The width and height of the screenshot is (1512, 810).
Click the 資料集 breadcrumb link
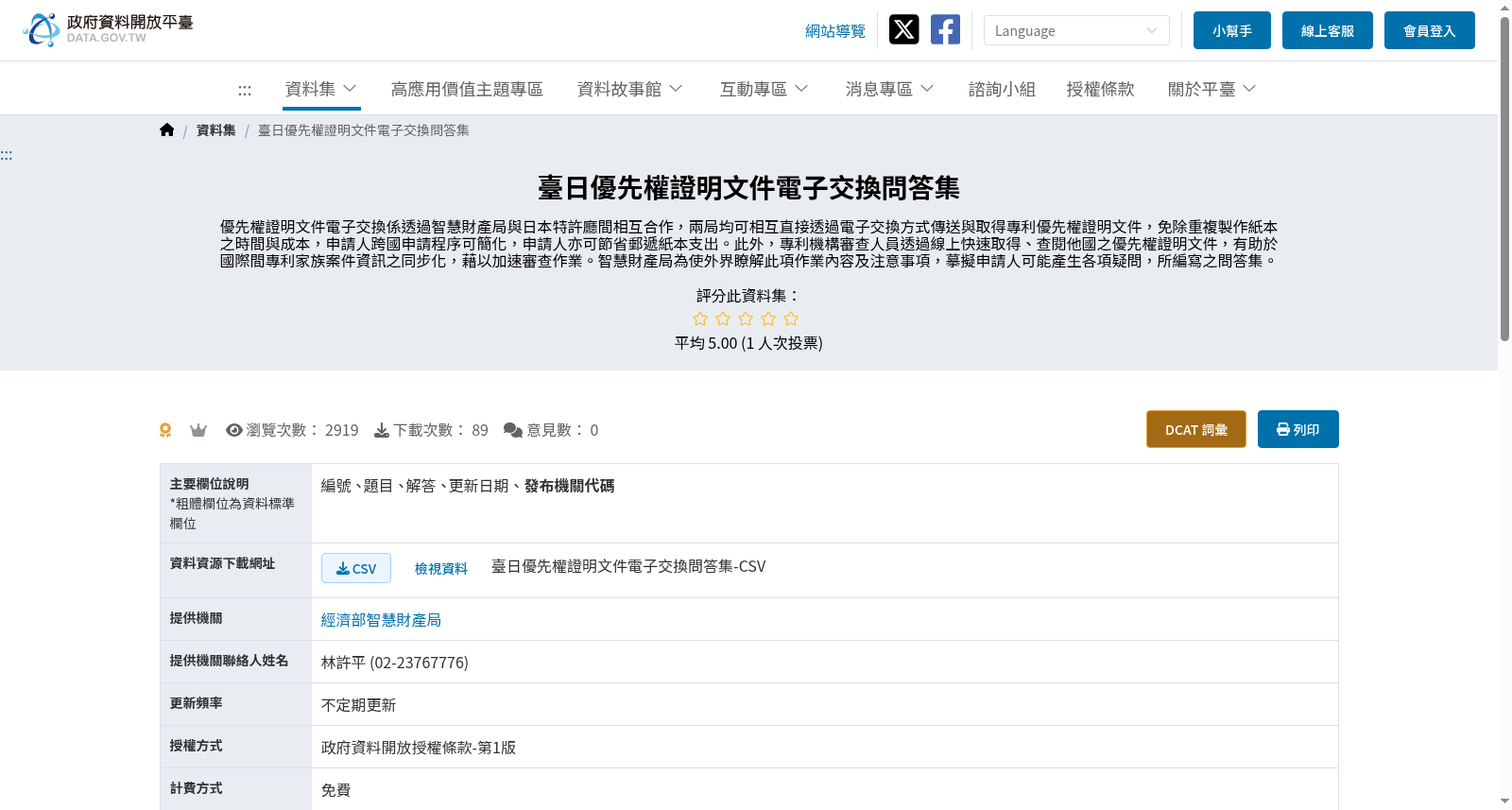[x=216, y=130]
